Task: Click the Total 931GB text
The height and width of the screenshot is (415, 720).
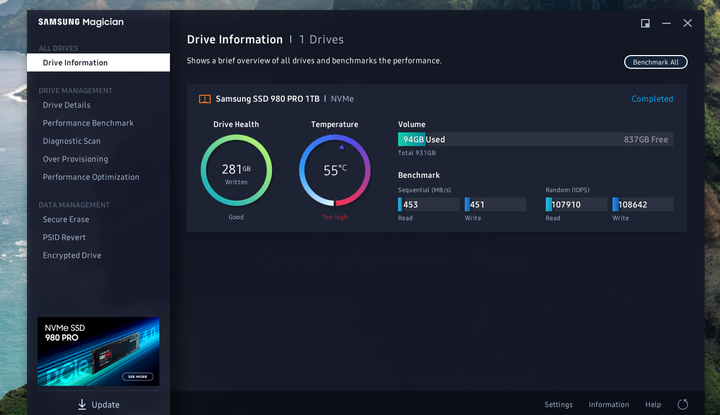Action: [x=416, y=153]
